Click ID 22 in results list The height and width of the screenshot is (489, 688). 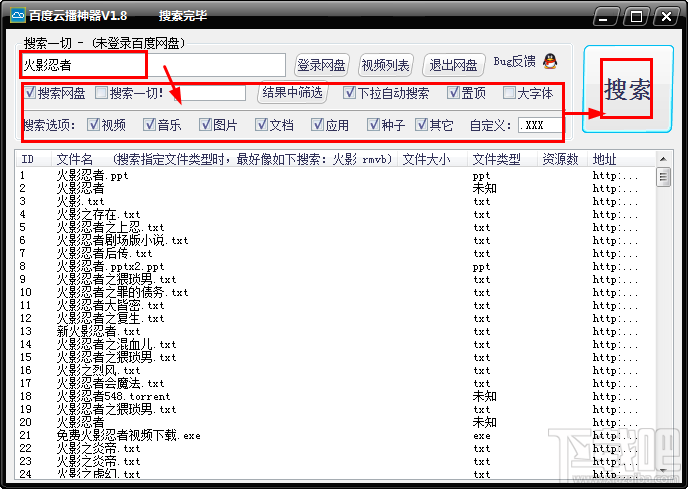coord(25,448)
